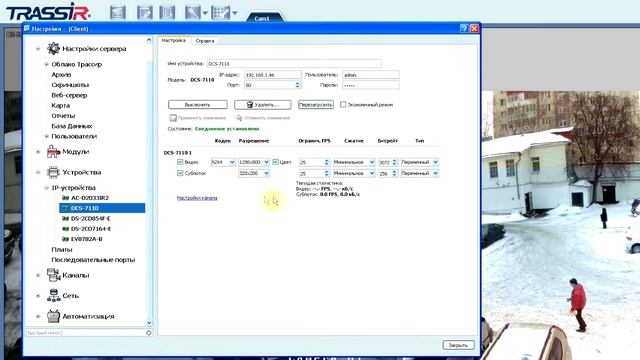Click the device name input field
Image resolution: width=640 pixels, height=360 pixels.
click(294, 64)
